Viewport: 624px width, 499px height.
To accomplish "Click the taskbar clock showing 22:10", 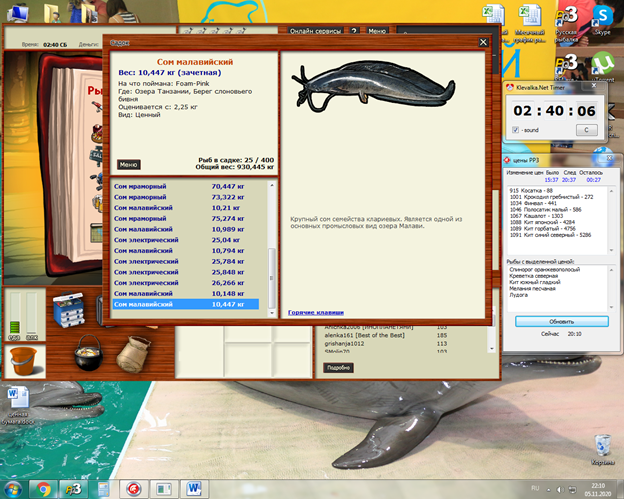I will click(x=598, y=486).
